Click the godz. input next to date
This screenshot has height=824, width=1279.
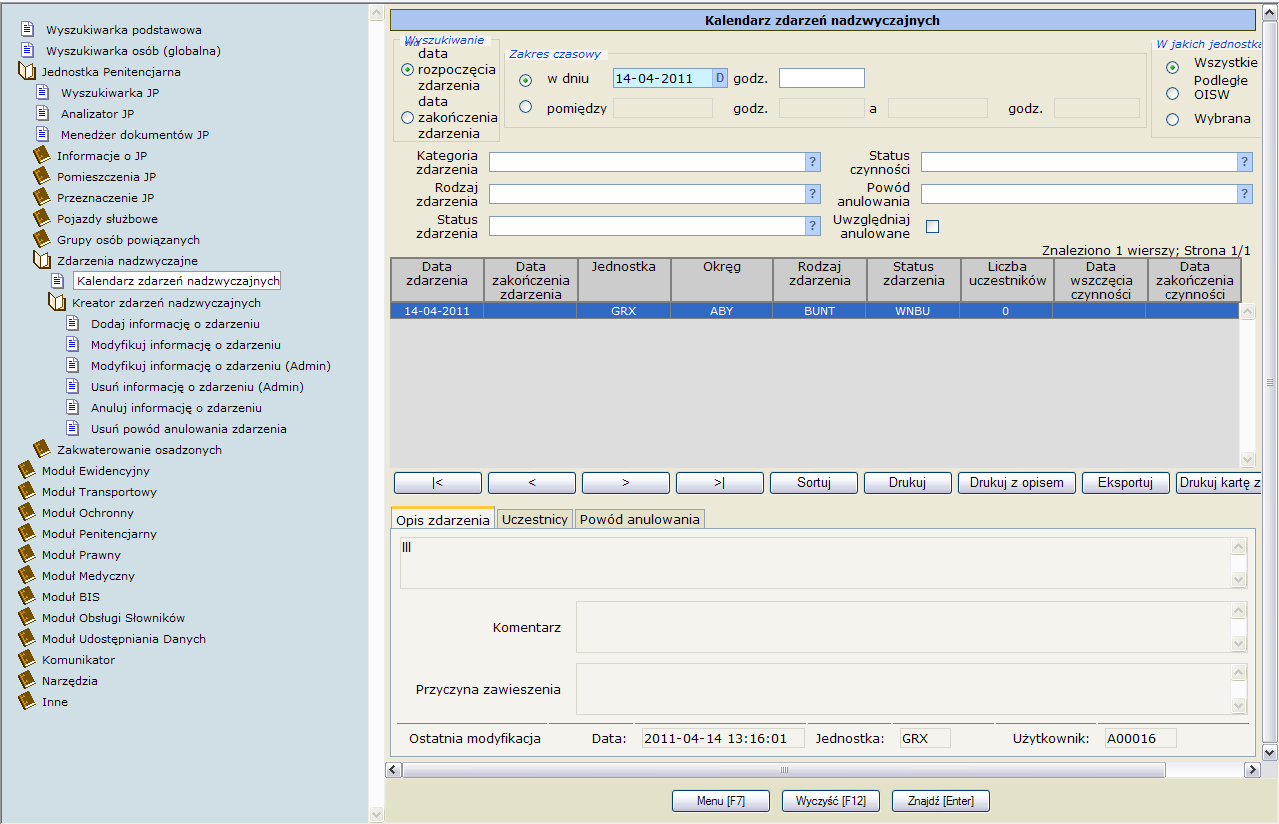pyautogui.click(x=822, y=78)
